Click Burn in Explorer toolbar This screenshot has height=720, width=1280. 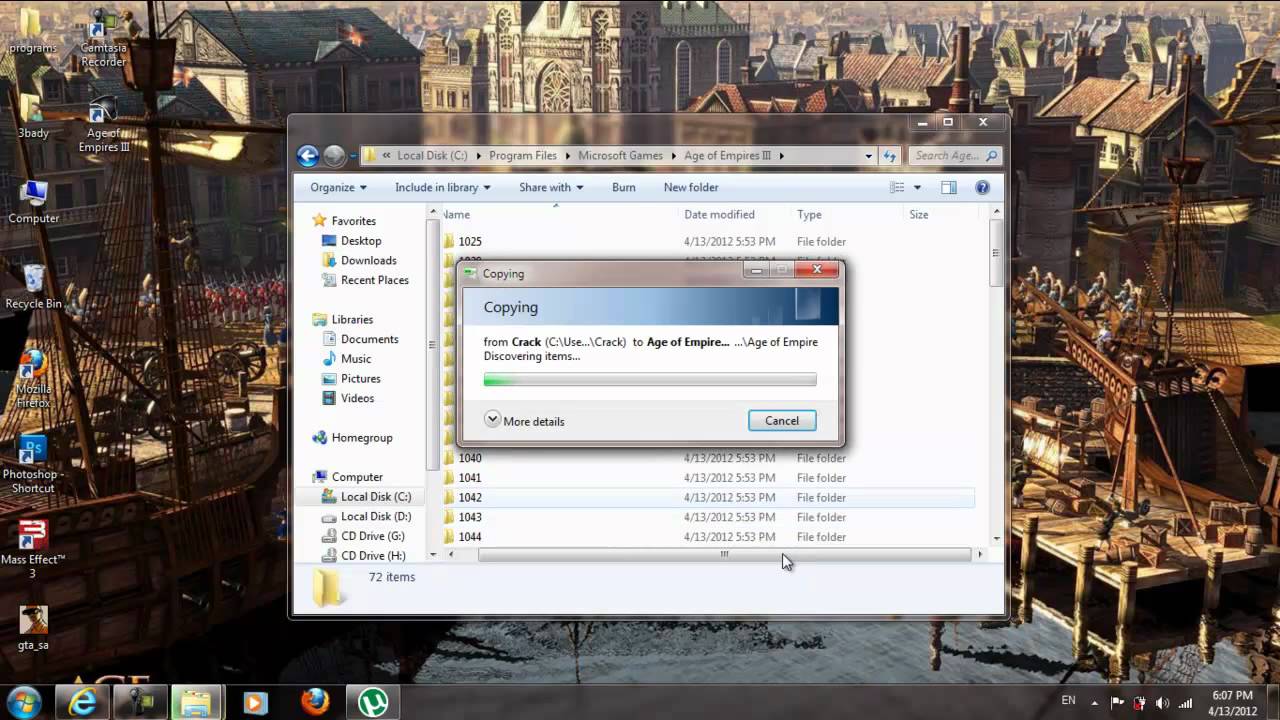click(623, 187)
